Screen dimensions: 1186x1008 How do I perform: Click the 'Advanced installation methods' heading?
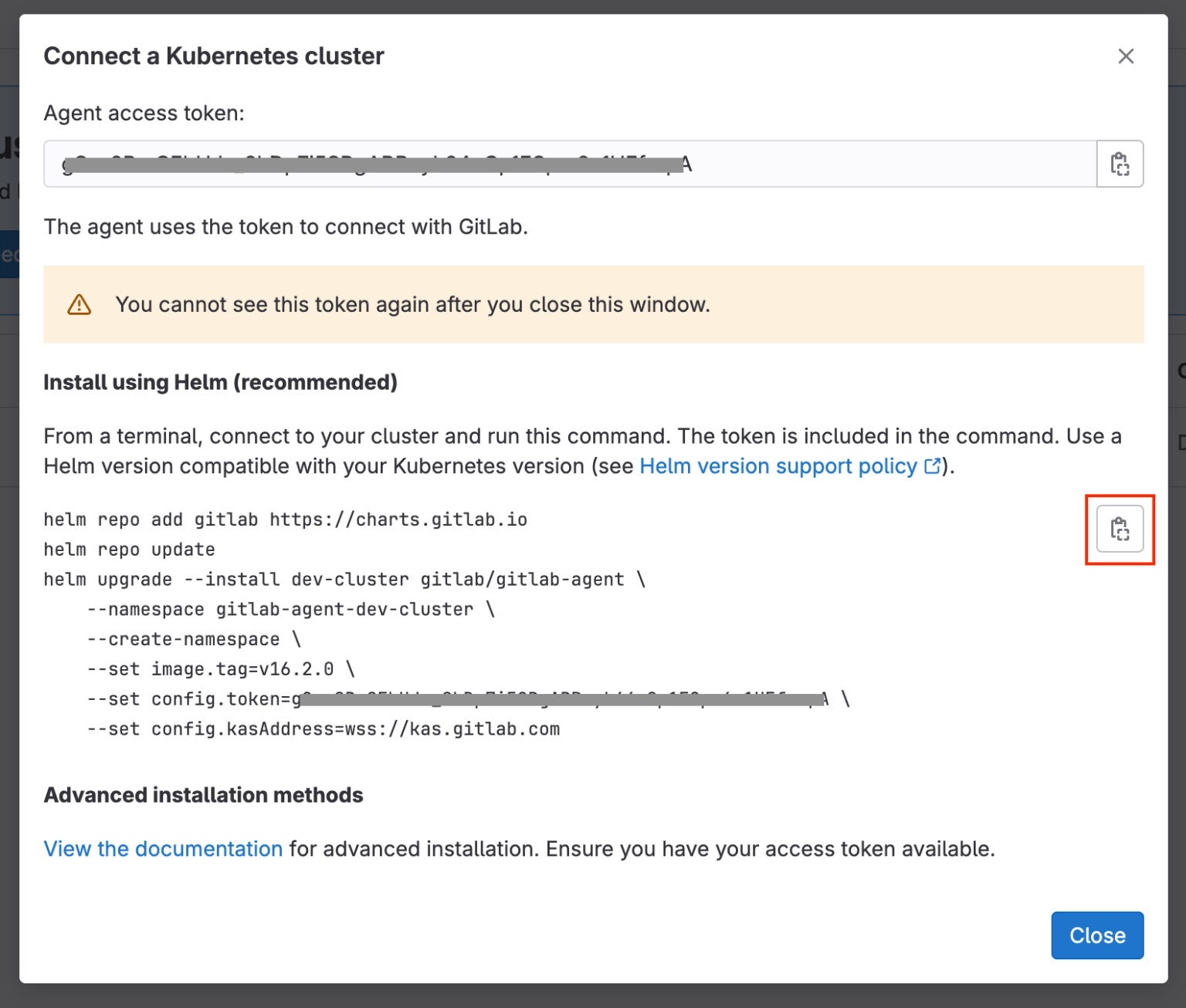[203, 795]
